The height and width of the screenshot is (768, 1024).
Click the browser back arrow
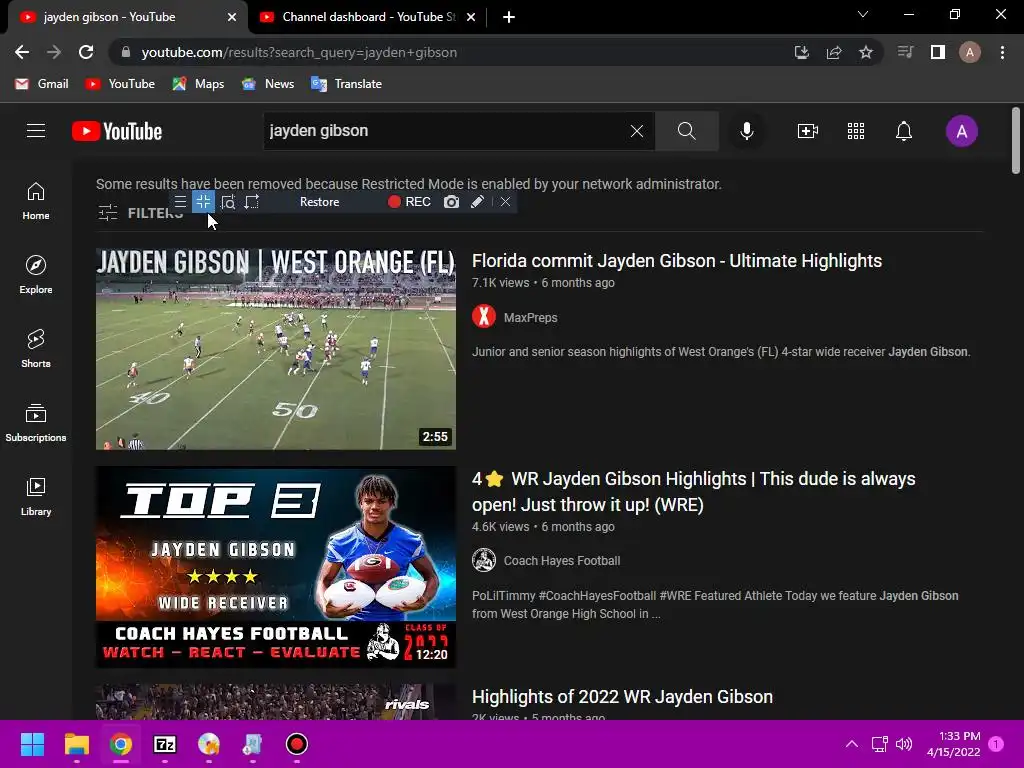[x=22, y=52]
